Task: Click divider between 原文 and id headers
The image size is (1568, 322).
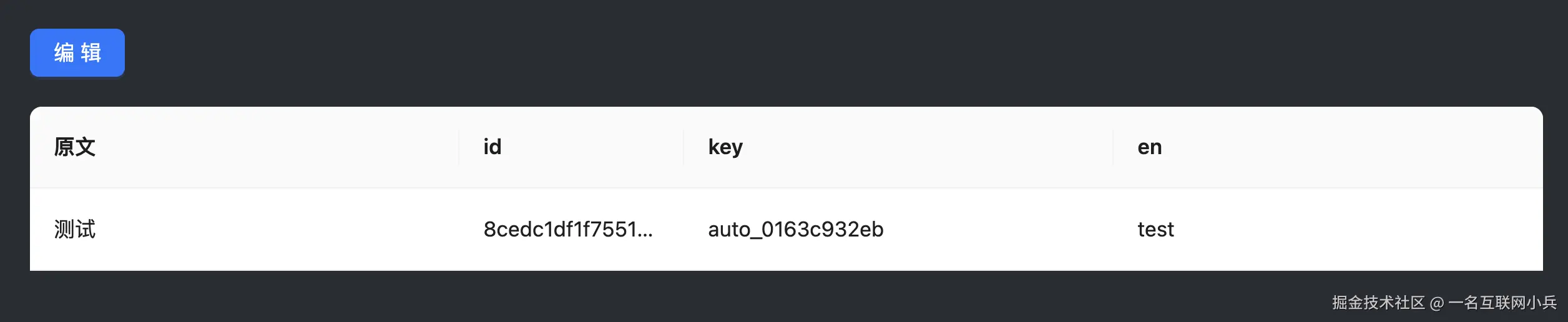Action: [x=459, y=147]
